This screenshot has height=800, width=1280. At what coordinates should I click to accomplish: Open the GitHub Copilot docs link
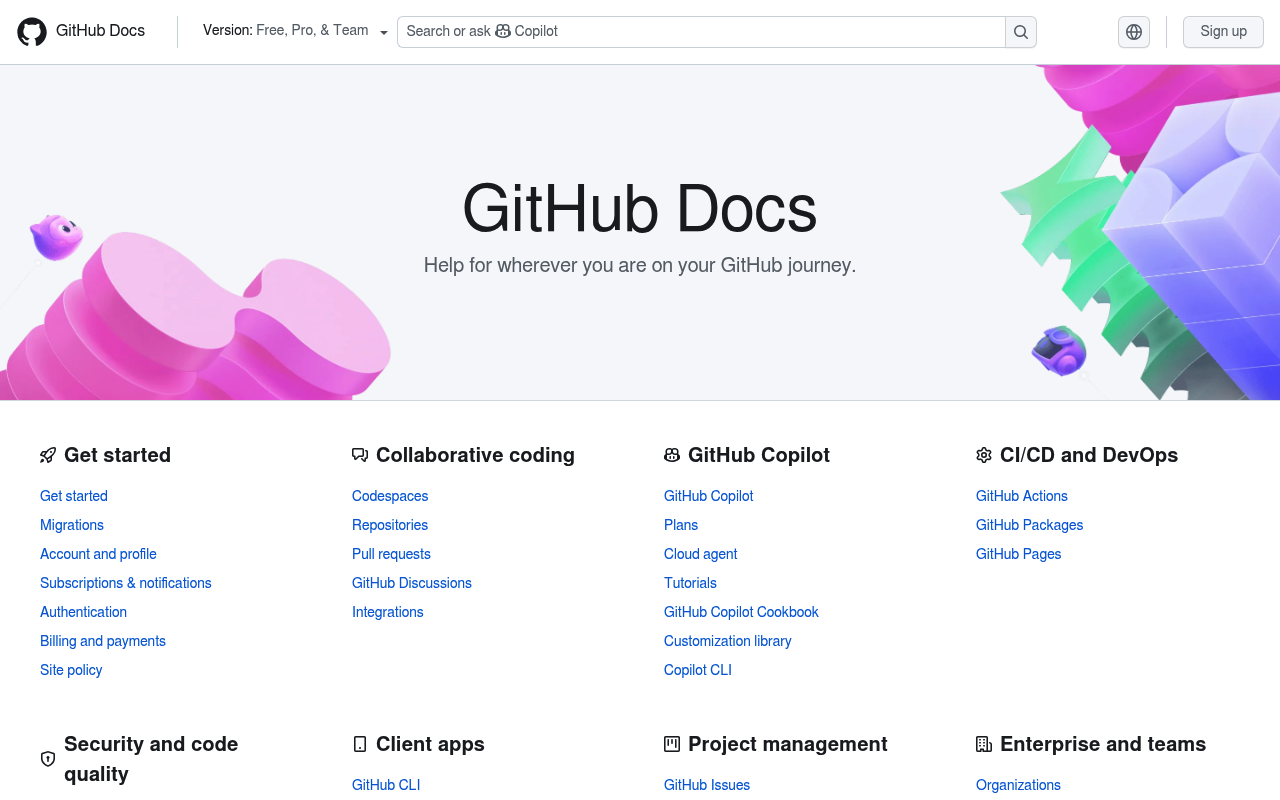(x=709, y=496)
